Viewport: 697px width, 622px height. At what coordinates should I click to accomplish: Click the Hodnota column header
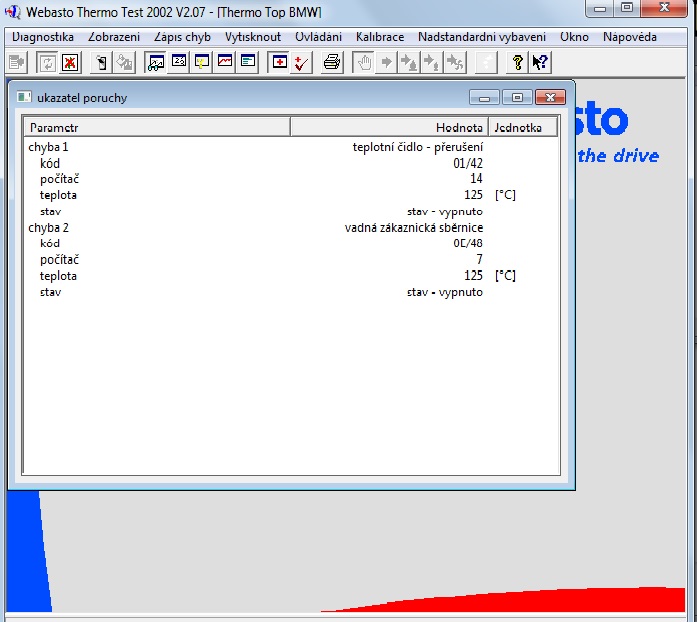tap(389, 127)
